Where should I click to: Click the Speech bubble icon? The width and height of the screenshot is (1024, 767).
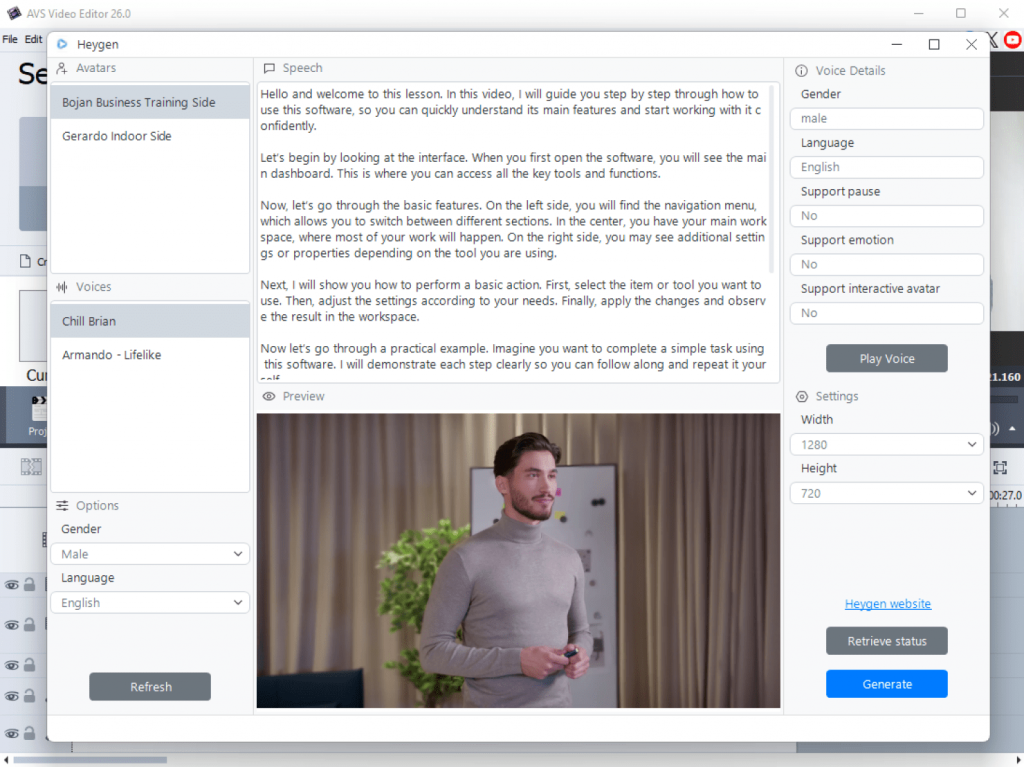pyautogui.click(x=269, y=68)
